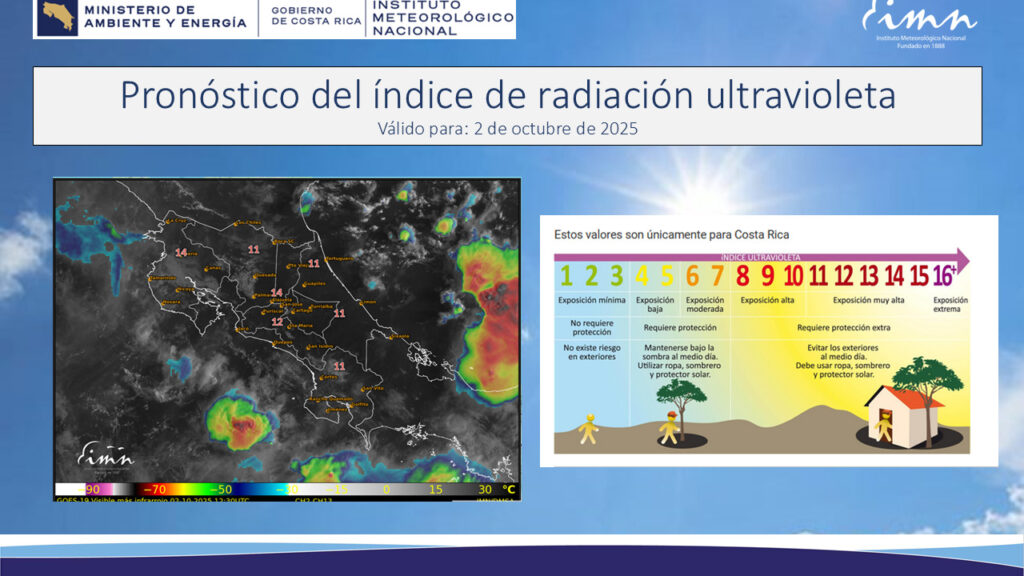Select number 8 on the UV index scale
1024x576 pixels.
click(743, 275)
